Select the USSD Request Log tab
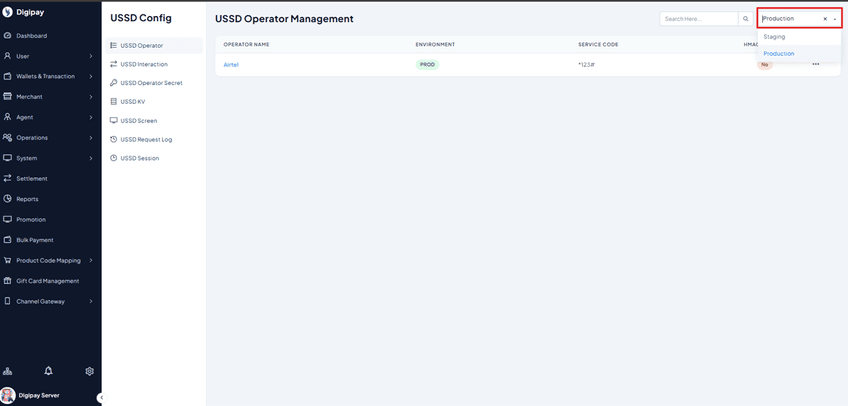The height and width of the screenshot is (406, 848). click(x=154, y=139)
